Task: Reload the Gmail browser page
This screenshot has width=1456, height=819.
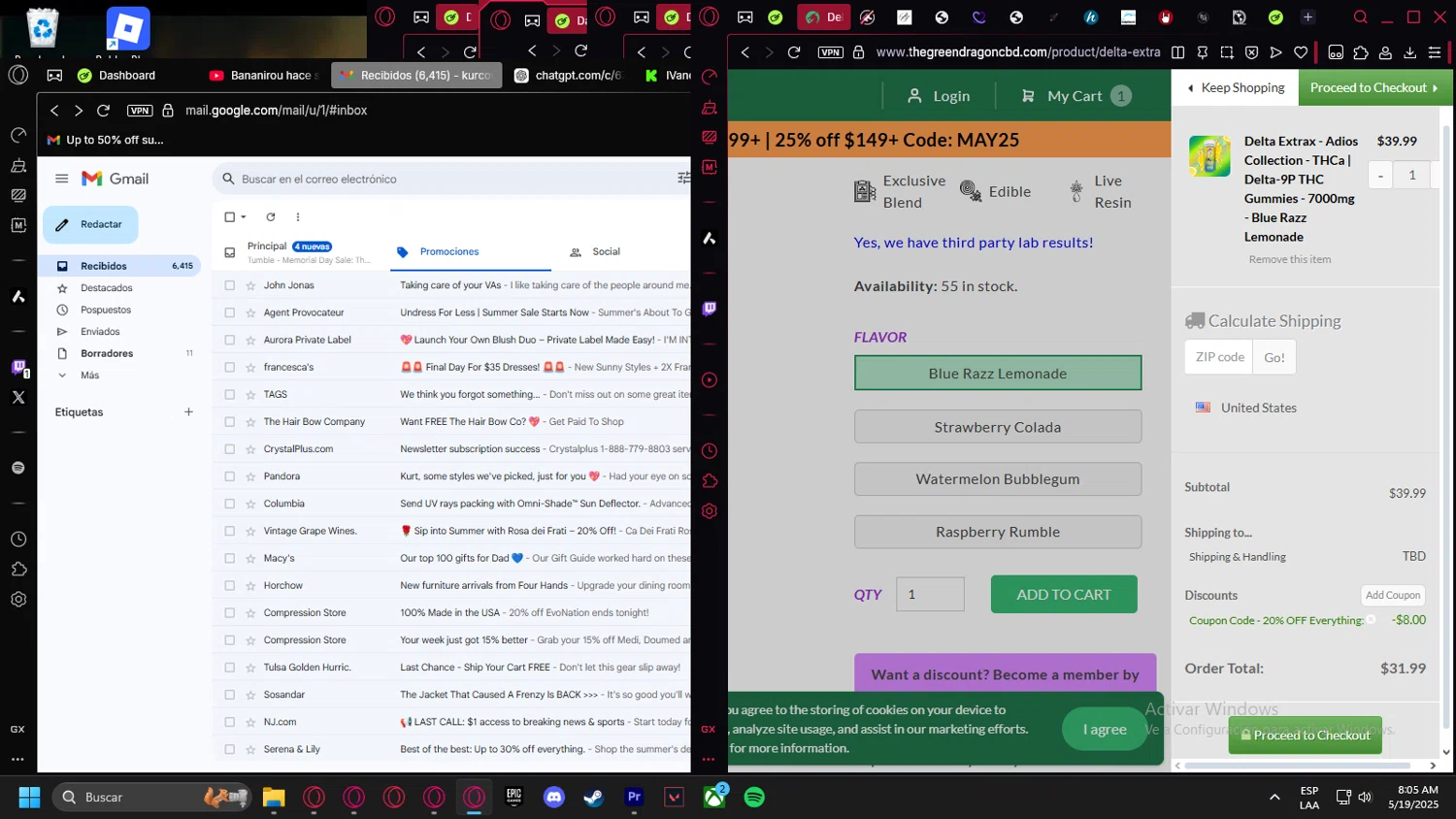Action: pos(104,111)
